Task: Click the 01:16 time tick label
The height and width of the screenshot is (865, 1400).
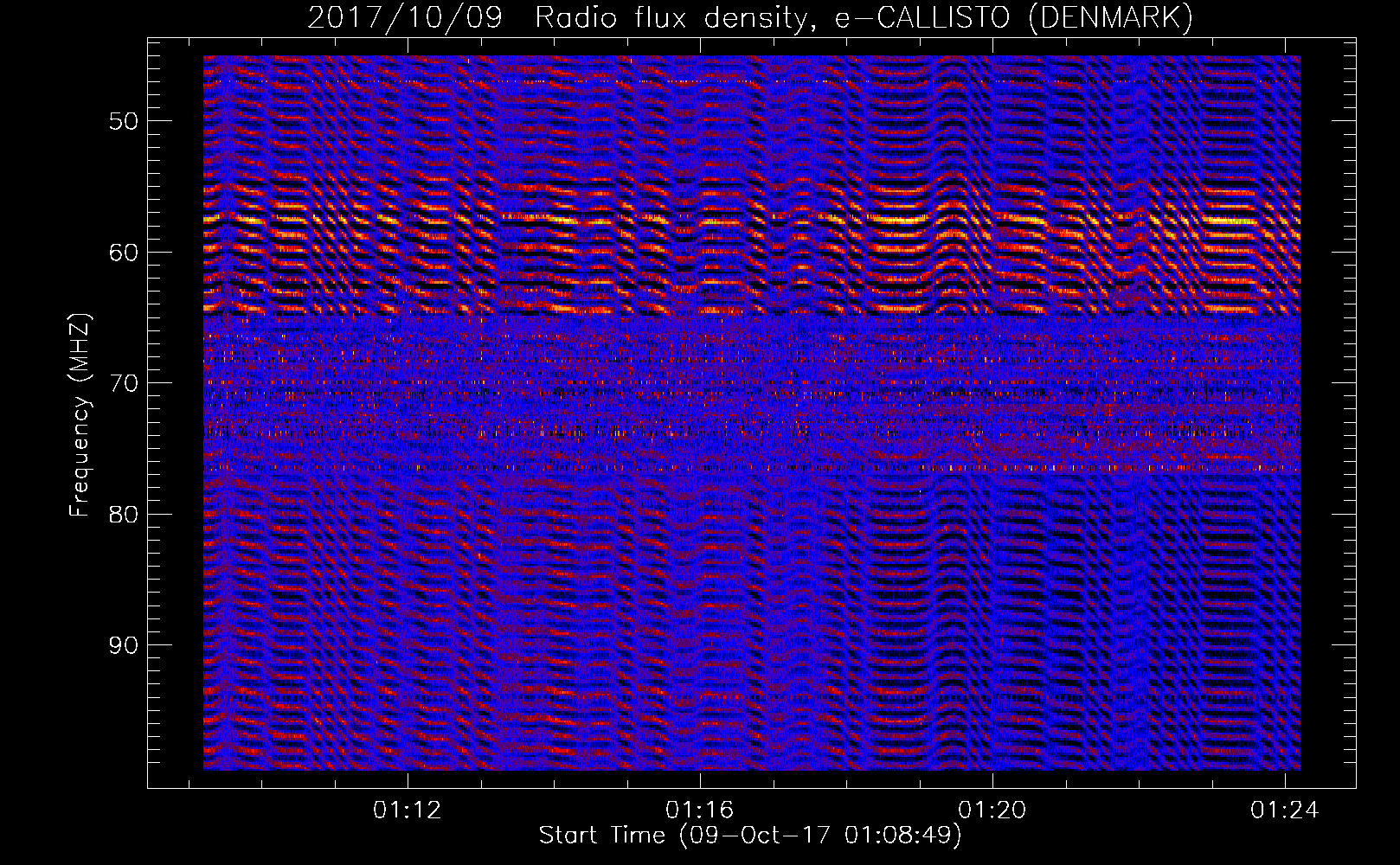Action: [699, 810]
